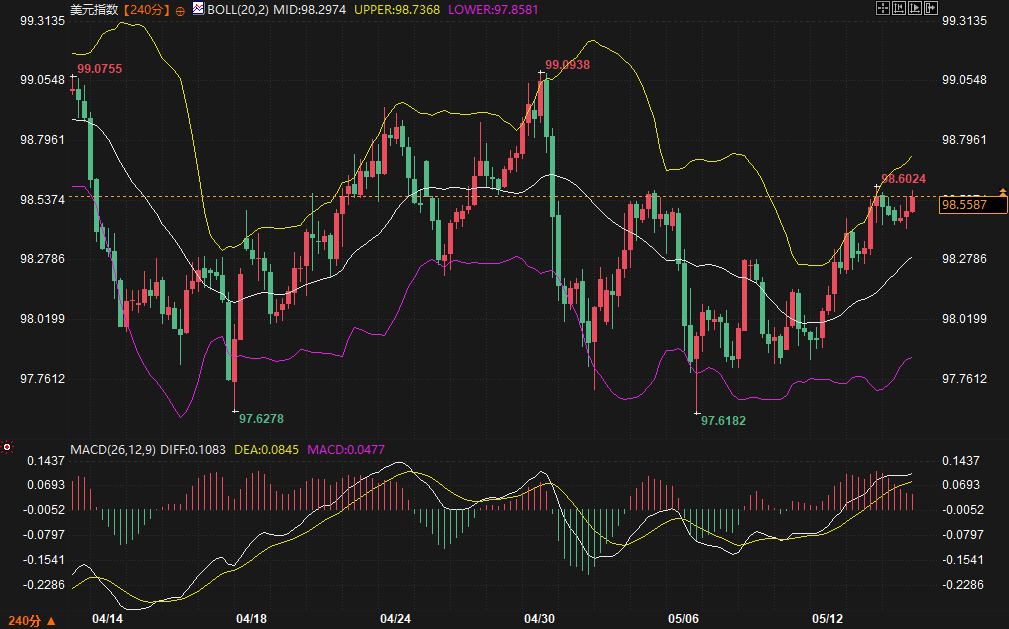Click the shift-chart-right arrow icon
The width and height of the screenshot is (1009, 629).
(x=931, y=8)
